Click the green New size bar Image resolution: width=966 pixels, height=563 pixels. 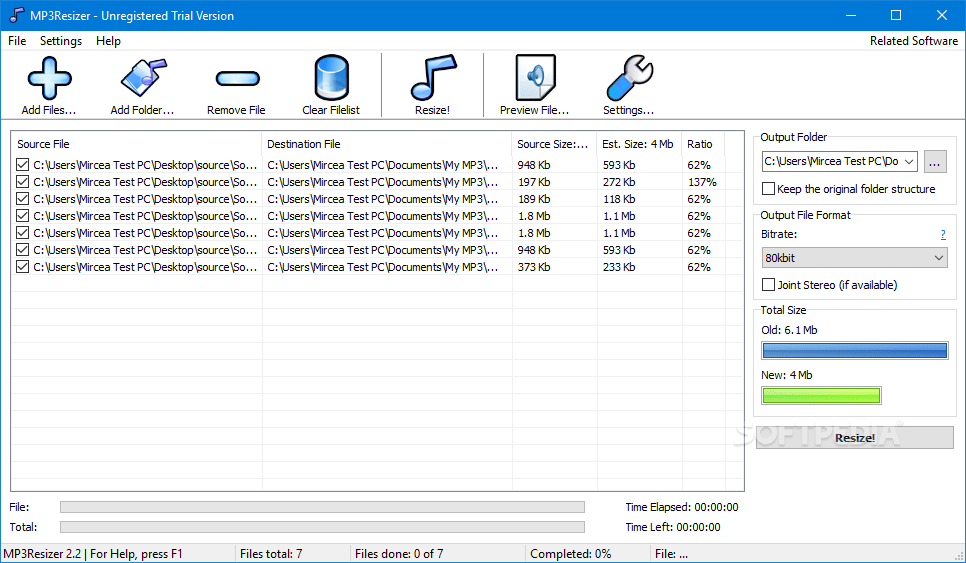(821, 395)
